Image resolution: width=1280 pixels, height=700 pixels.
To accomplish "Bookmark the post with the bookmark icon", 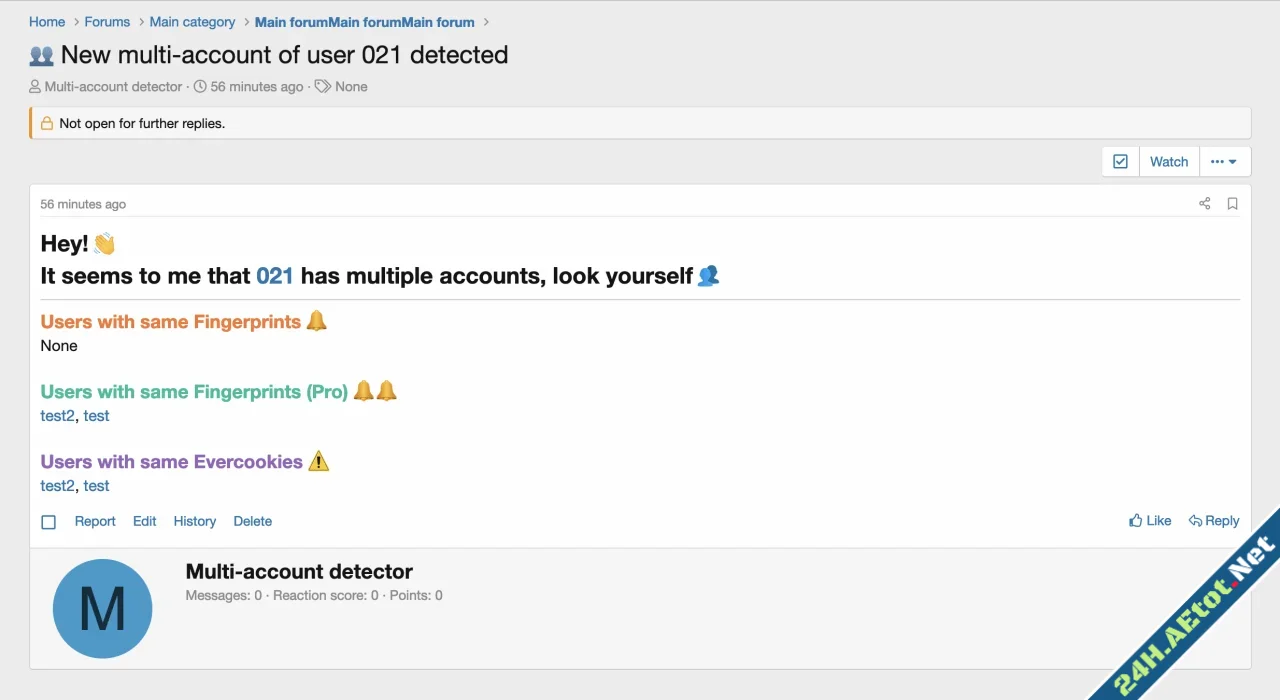I will tap(1232, 203).
